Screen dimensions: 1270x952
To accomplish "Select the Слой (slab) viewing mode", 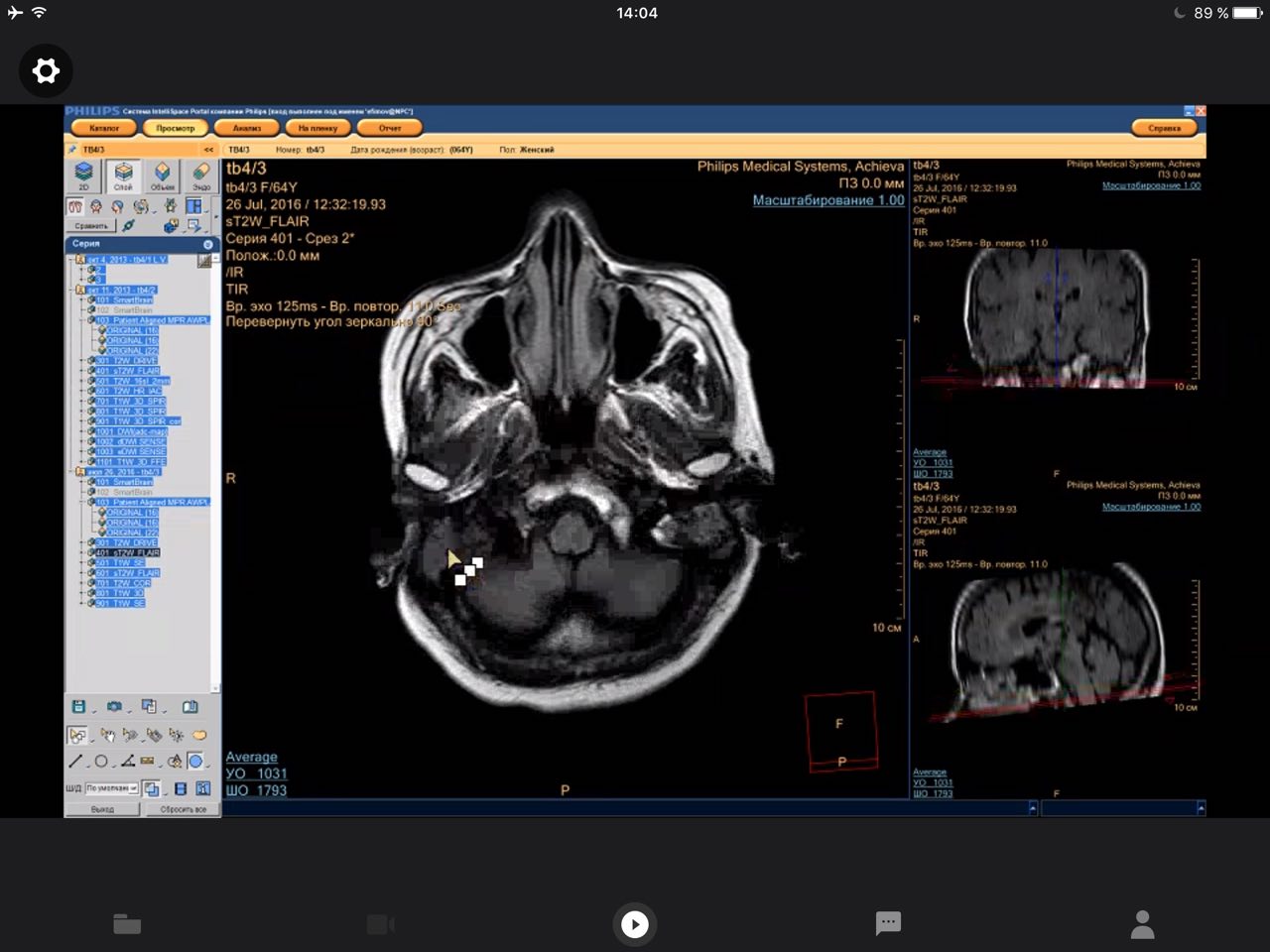I will (123, 176).
